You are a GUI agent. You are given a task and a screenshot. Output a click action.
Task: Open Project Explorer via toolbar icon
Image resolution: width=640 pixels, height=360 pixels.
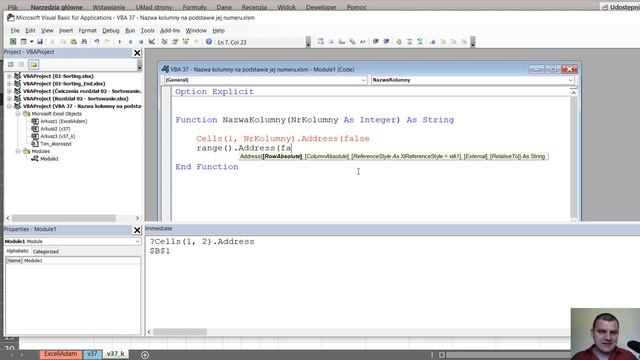pyautogui.click(x=164, y=42)
